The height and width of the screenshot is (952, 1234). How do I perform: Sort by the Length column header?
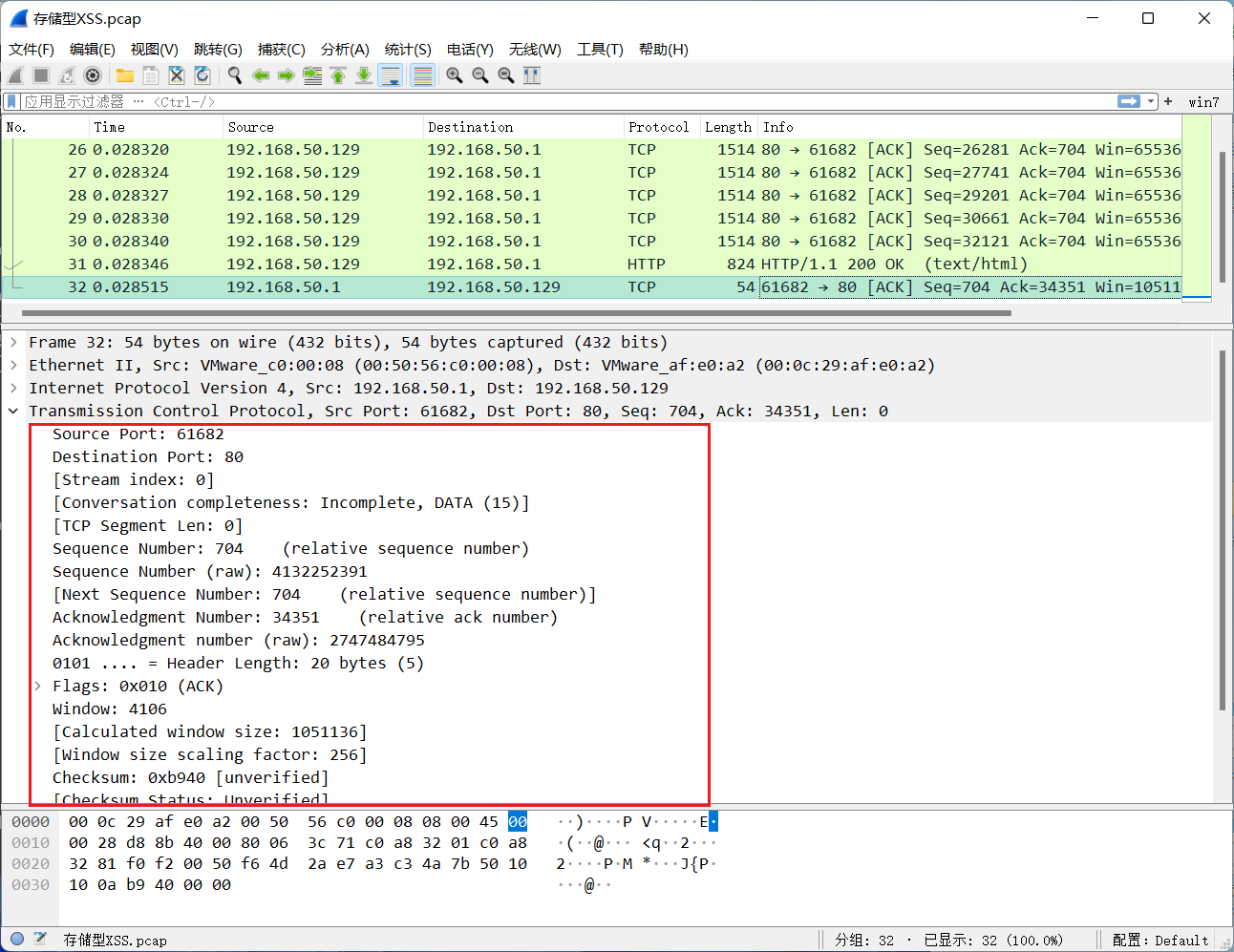[x=729, y=127]
